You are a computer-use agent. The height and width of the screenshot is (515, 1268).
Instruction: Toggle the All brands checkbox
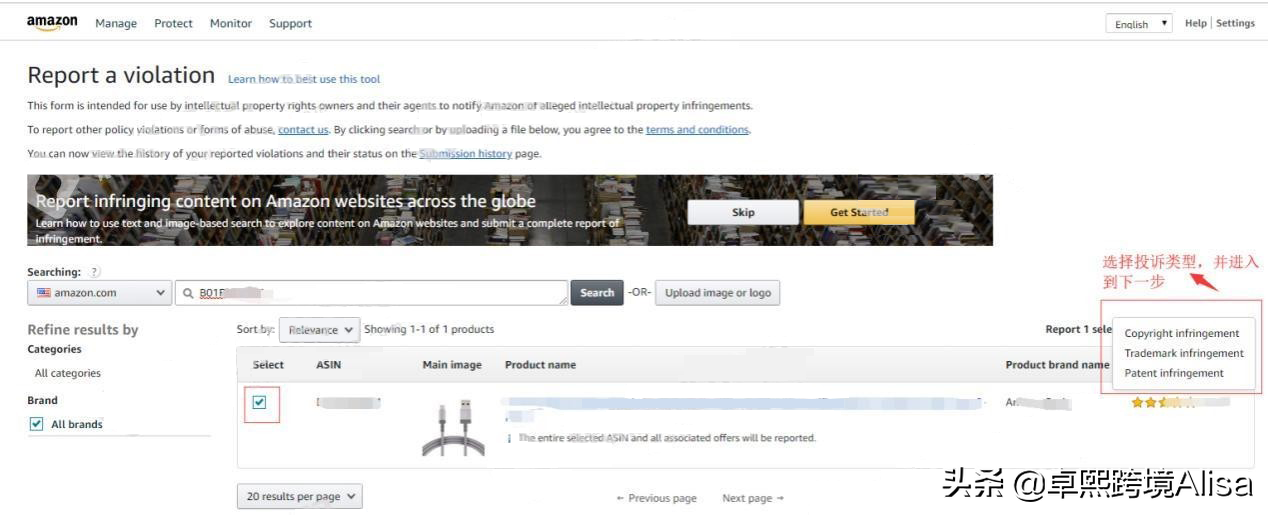(x=37, y=424)
